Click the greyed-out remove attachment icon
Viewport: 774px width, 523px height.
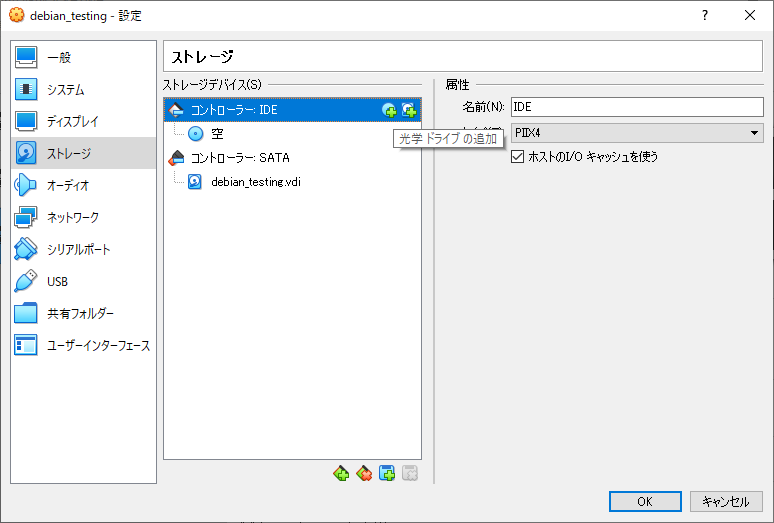pyautogui.click(x=410, y=474)
